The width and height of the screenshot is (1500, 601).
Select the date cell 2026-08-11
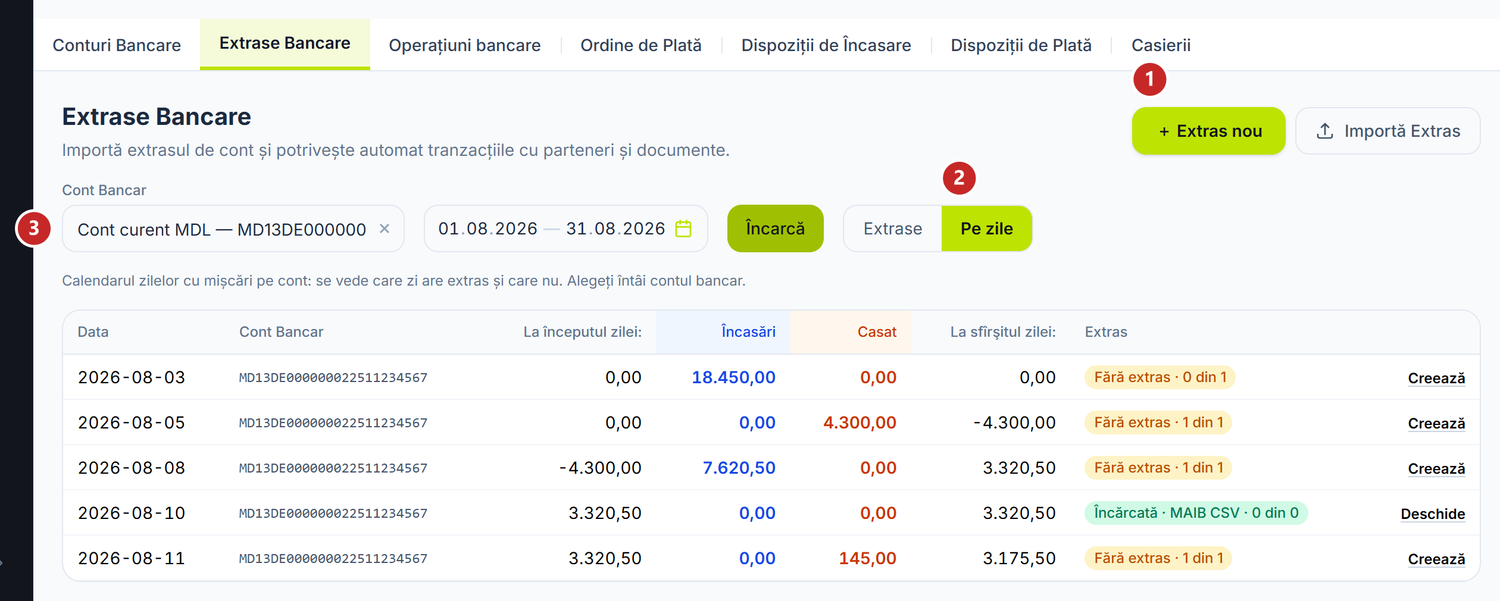pos(131,557)
